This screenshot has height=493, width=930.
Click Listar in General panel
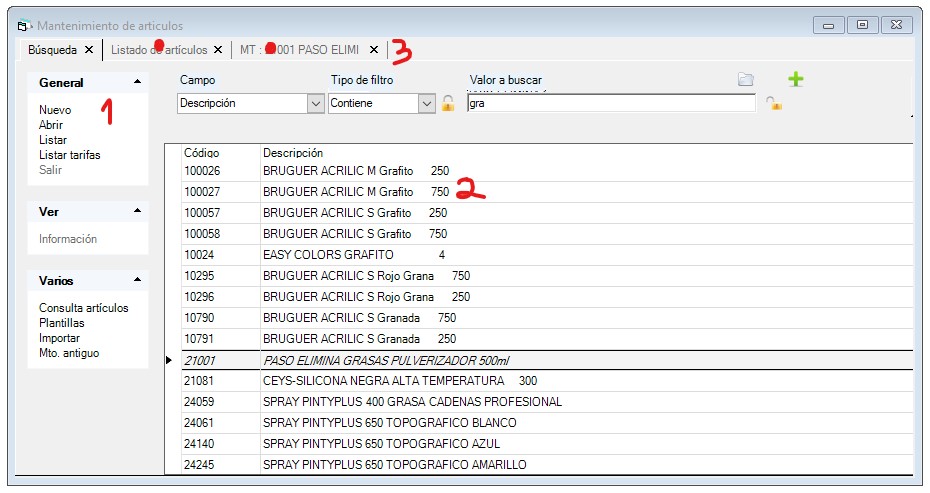tap(53, 140)
